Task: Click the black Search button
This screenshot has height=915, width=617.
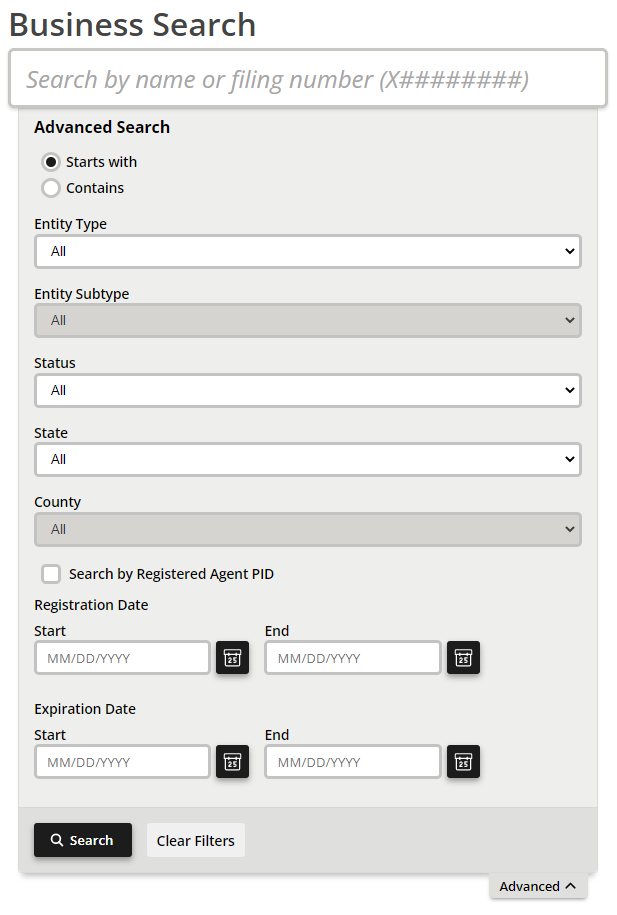Action: 82,840
